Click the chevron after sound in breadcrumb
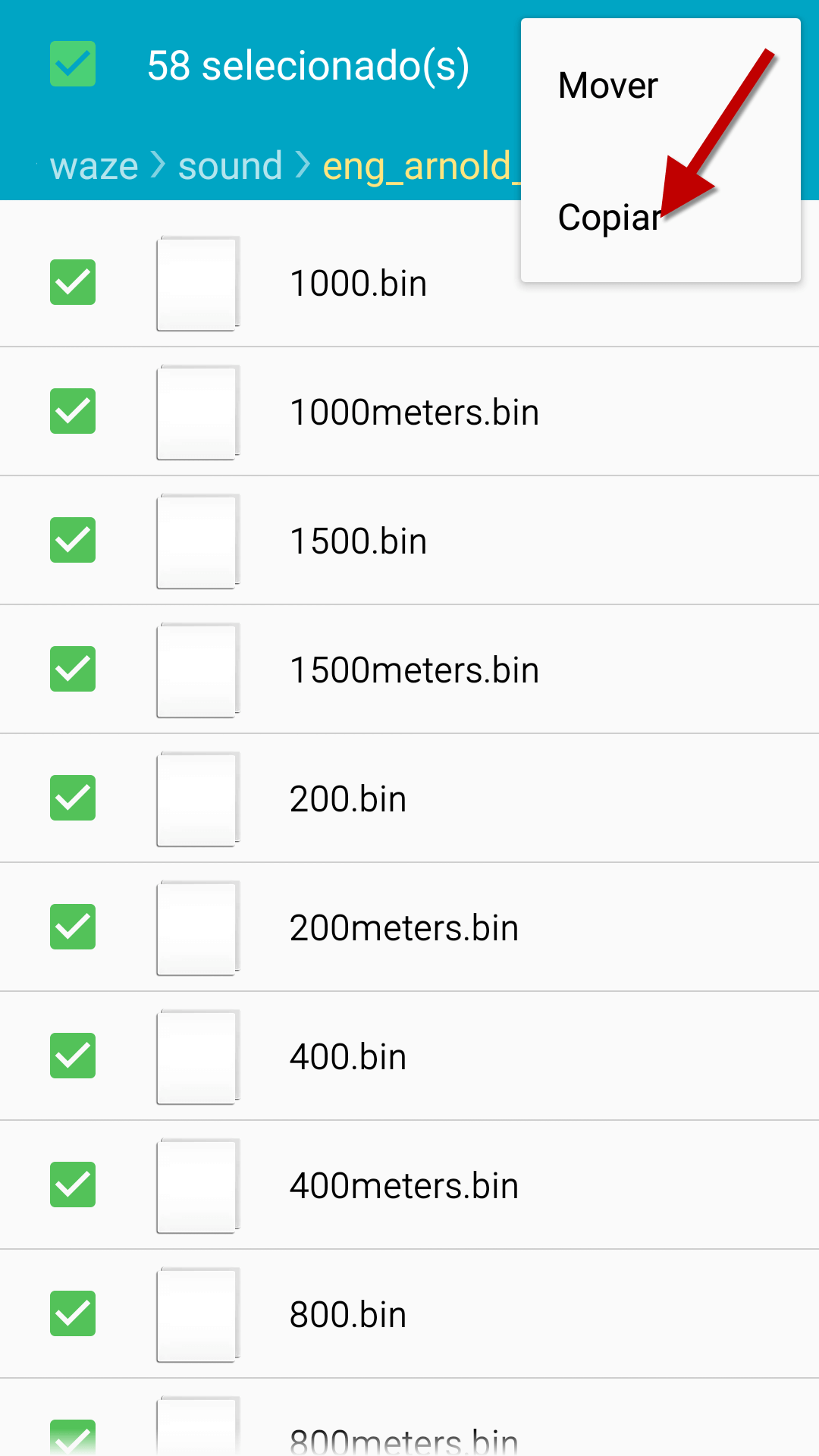 point(303,165)
